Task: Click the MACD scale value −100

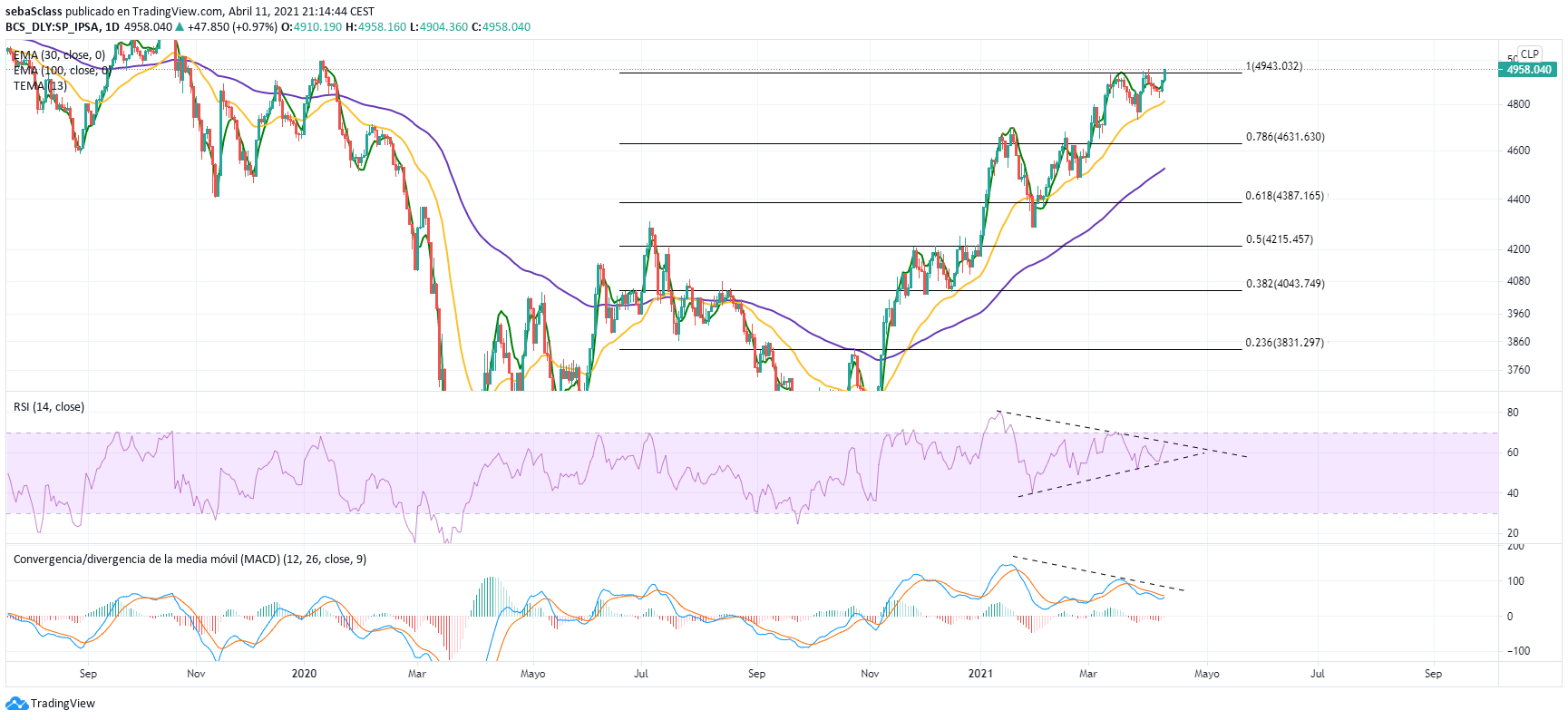Action: [x=1518, y=651]
